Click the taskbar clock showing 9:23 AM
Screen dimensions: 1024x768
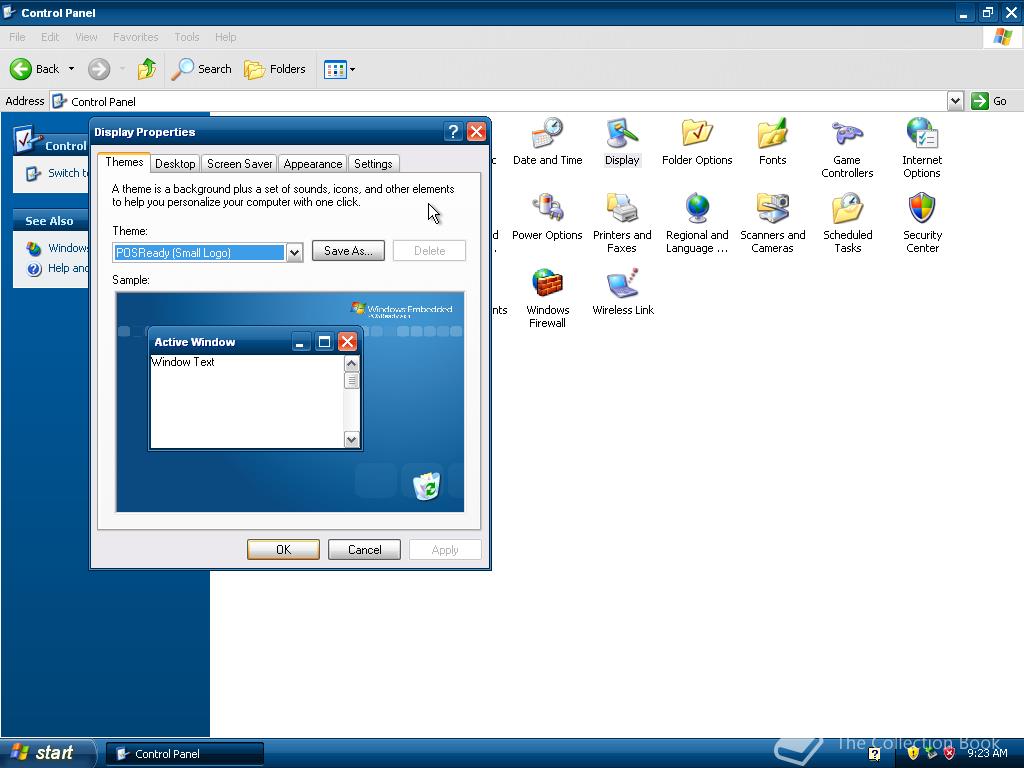pyautogui.click(x=987, y=753)
